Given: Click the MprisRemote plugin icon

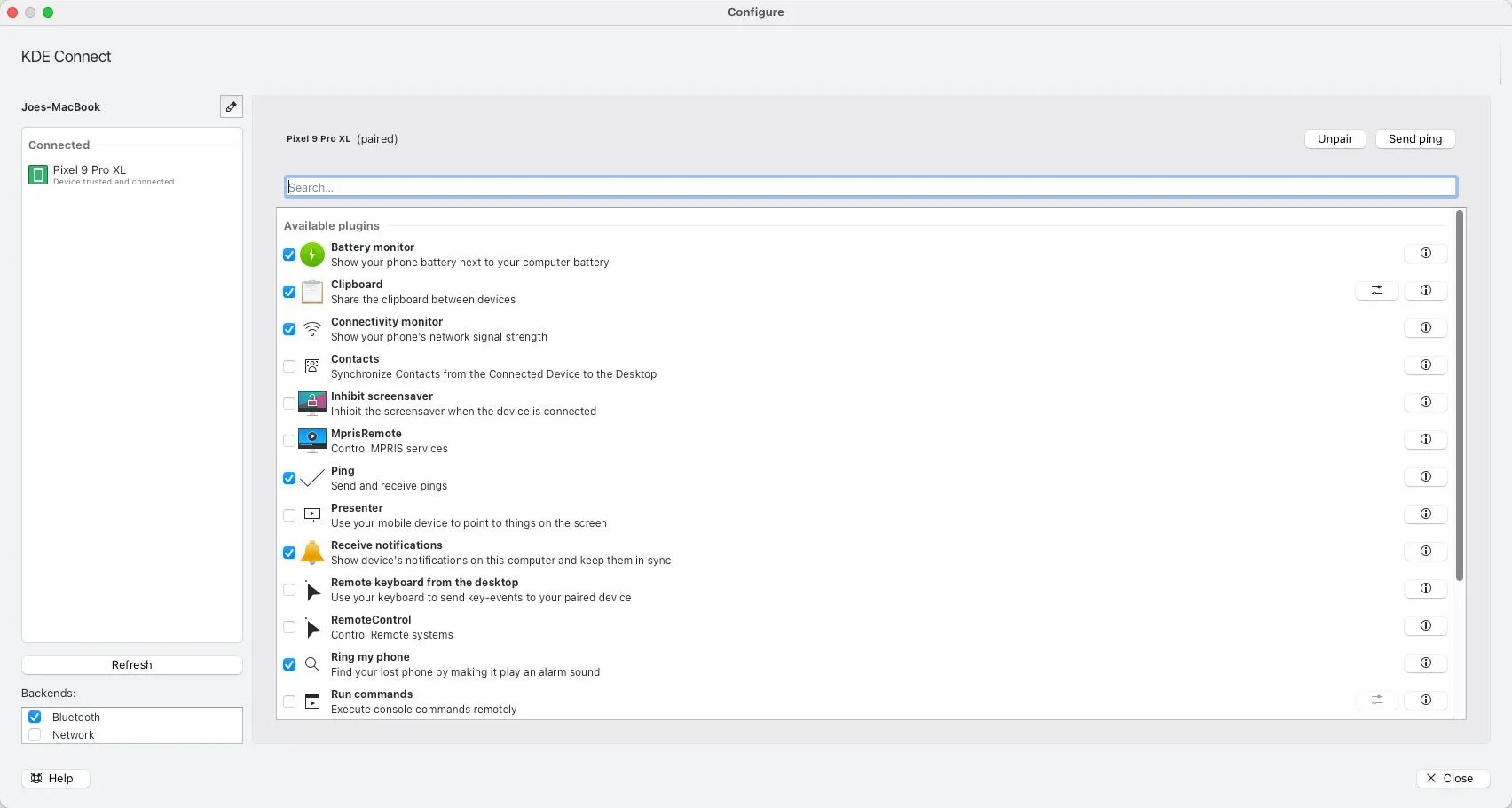Looking at the screenshot, I should point(312,441).
